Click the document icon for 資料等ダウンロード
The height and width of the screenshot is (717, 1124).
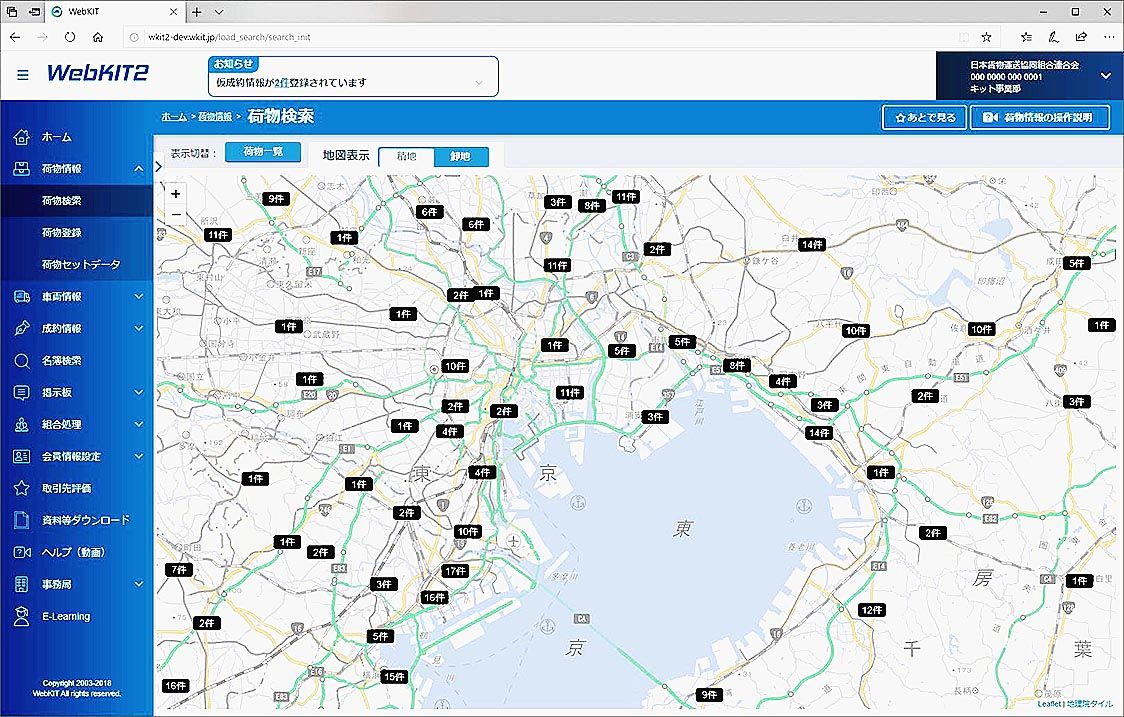coord(22,521)
